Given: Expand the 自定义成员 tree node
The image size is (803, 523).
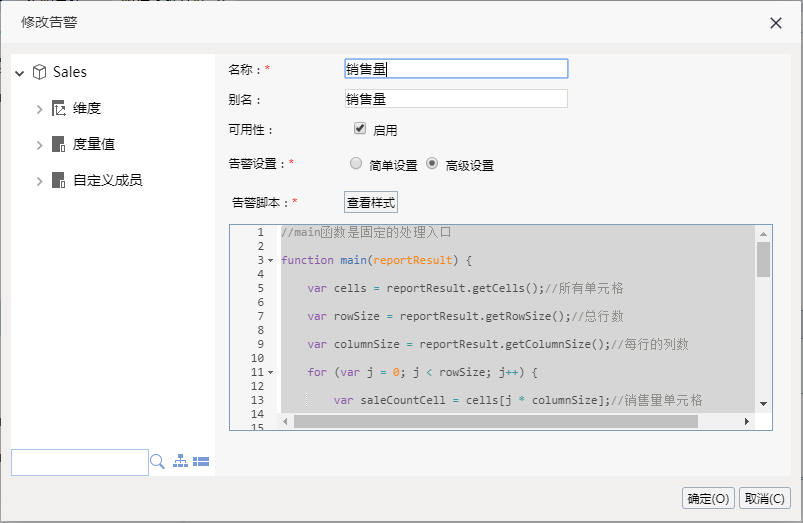Looking at the screenshot, I should coord(39,181).
